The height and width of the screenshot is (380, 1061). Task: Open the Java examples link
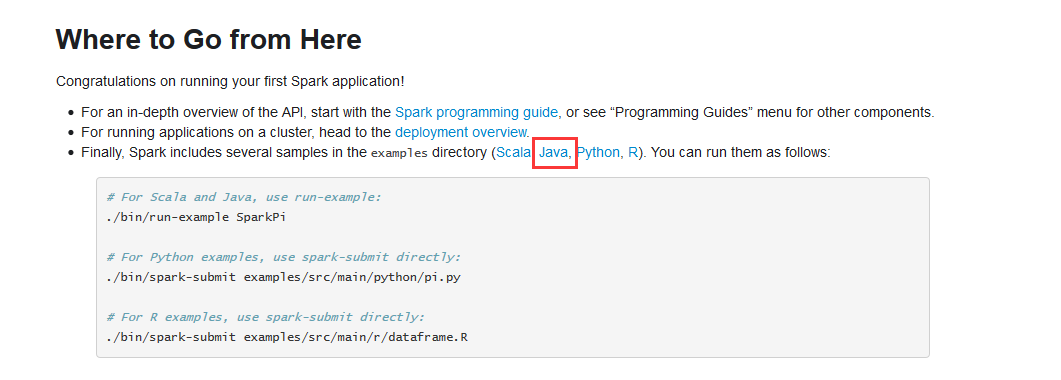pyautogui.click(x=554, y=153)
